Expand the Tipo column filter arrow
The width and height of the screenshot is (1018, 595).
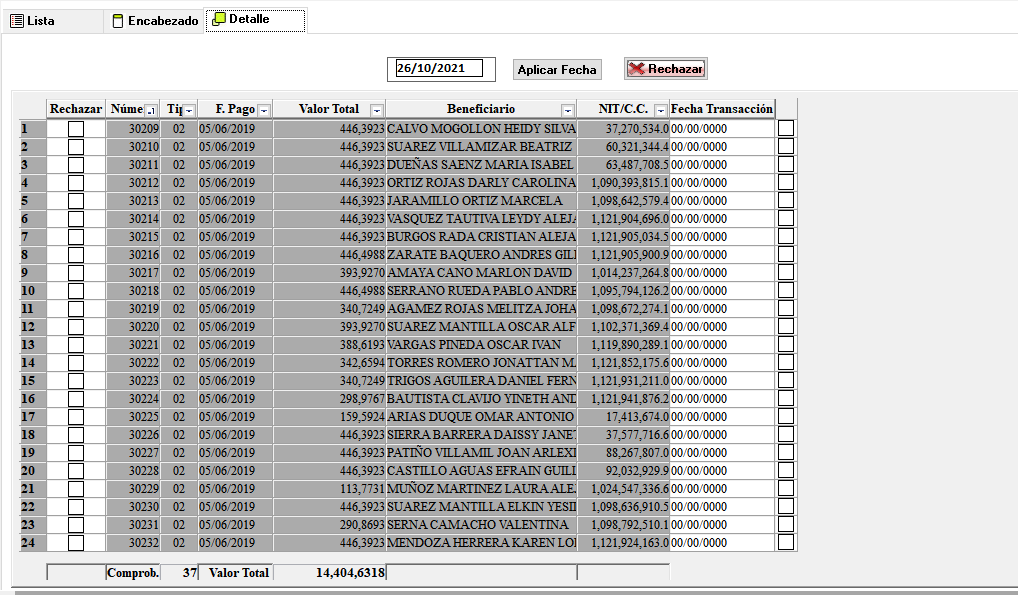click(x=189, y=110)
